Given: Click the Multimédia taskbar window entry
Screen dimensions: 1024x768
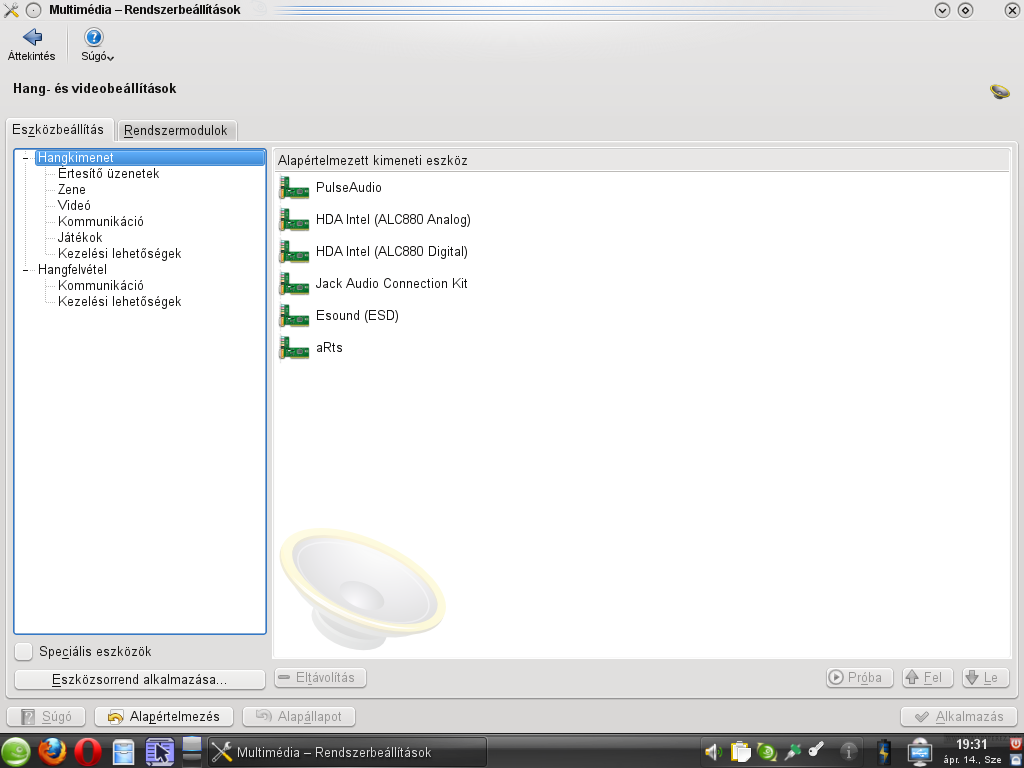Looking at the screenshot, I should coord(347,752).
